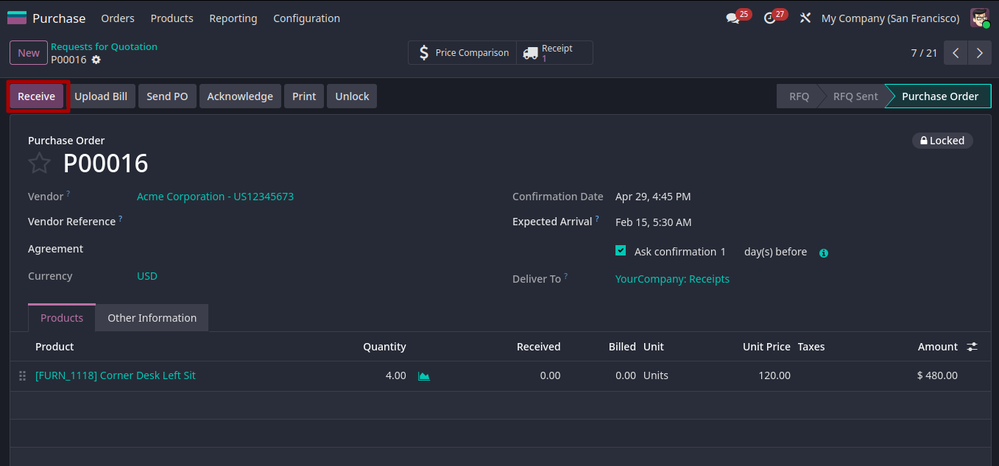Open the activities clock icon with 27 badge
Screen dimensions: 999x466
(770, 18)
